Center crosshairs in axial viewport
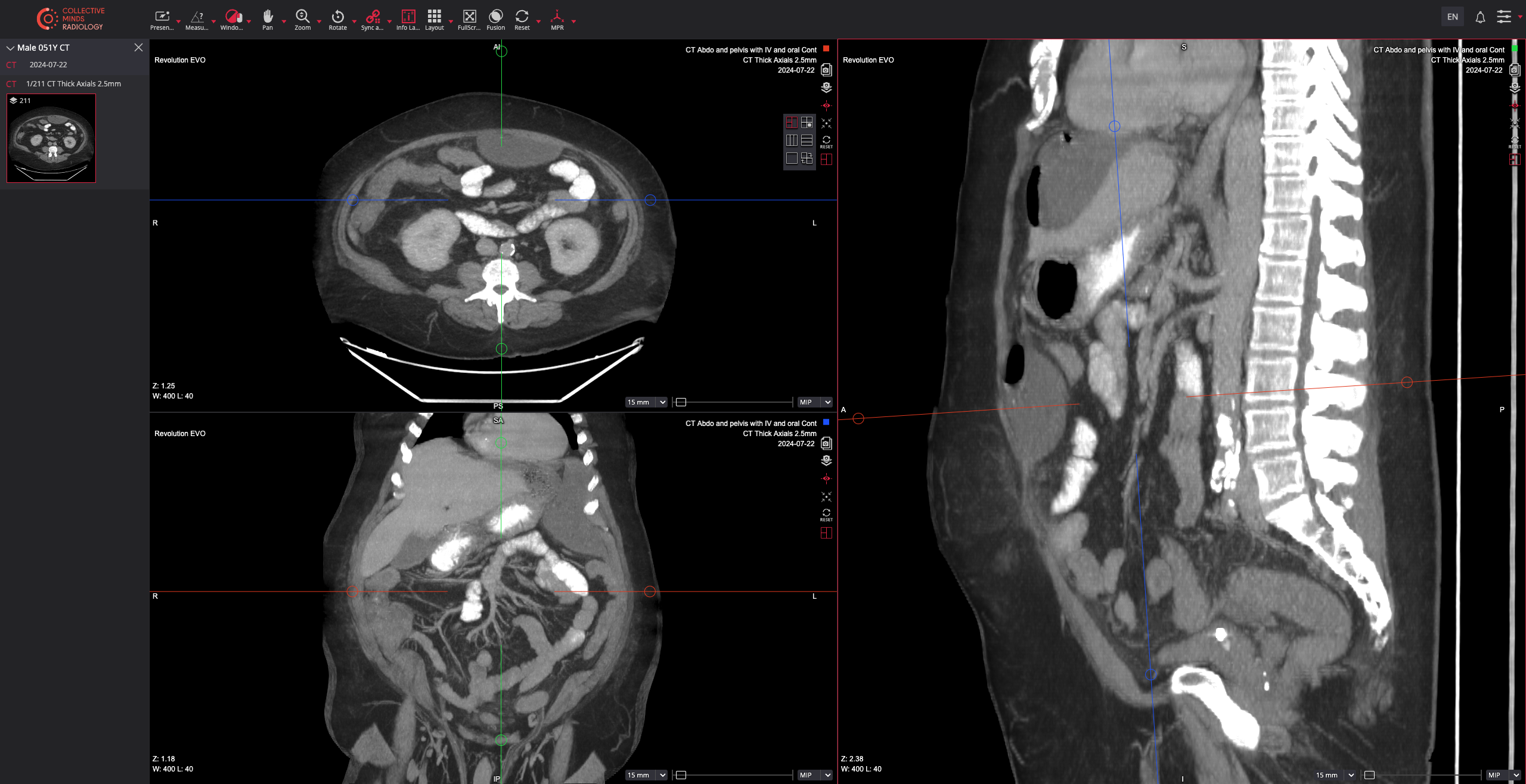This screenshot has width=1526, height=784. pos(826,123)
